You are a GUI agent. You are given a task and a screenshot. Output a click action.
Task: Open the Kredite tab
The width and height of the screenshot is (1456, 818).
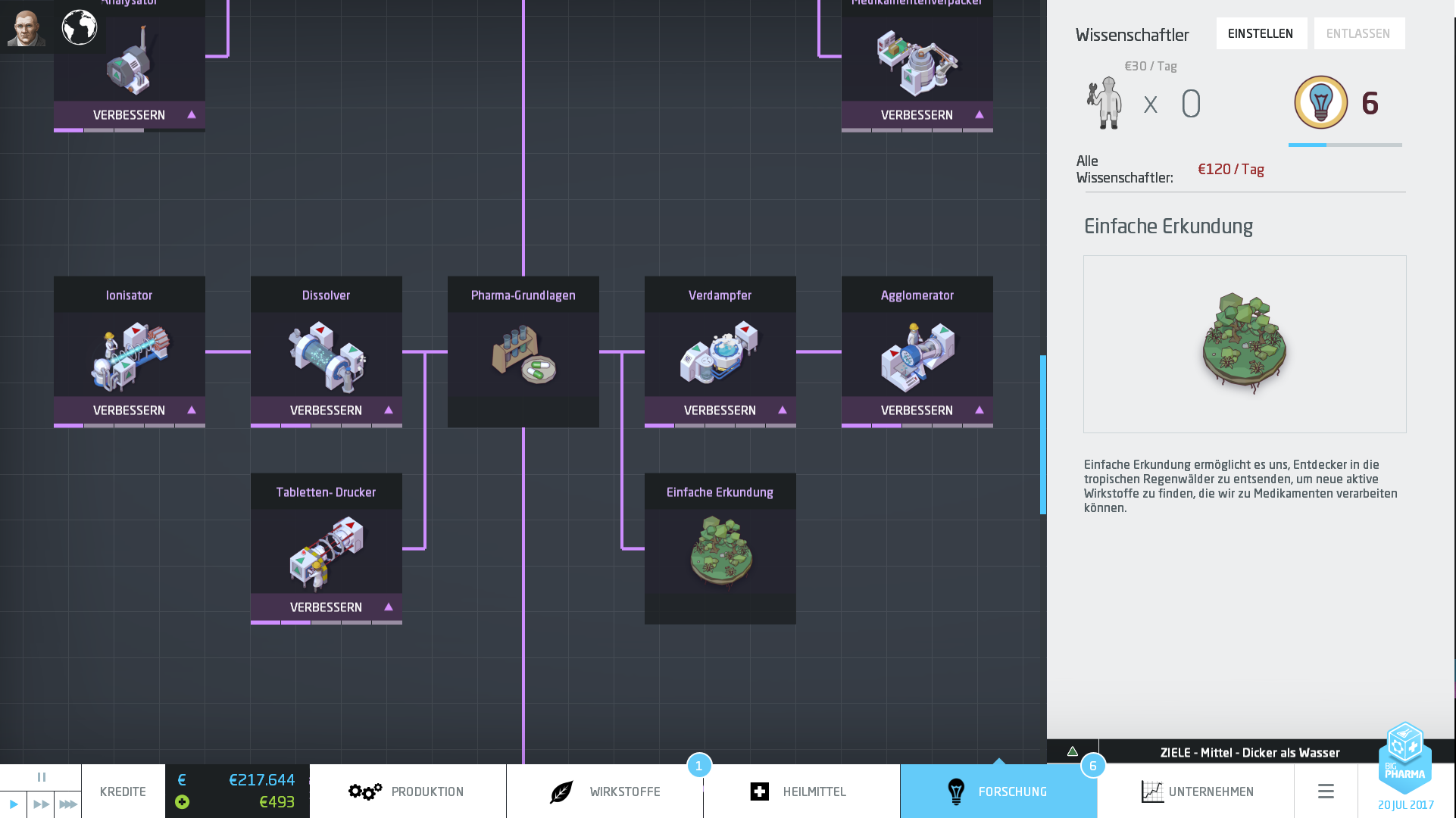point(123,791)
